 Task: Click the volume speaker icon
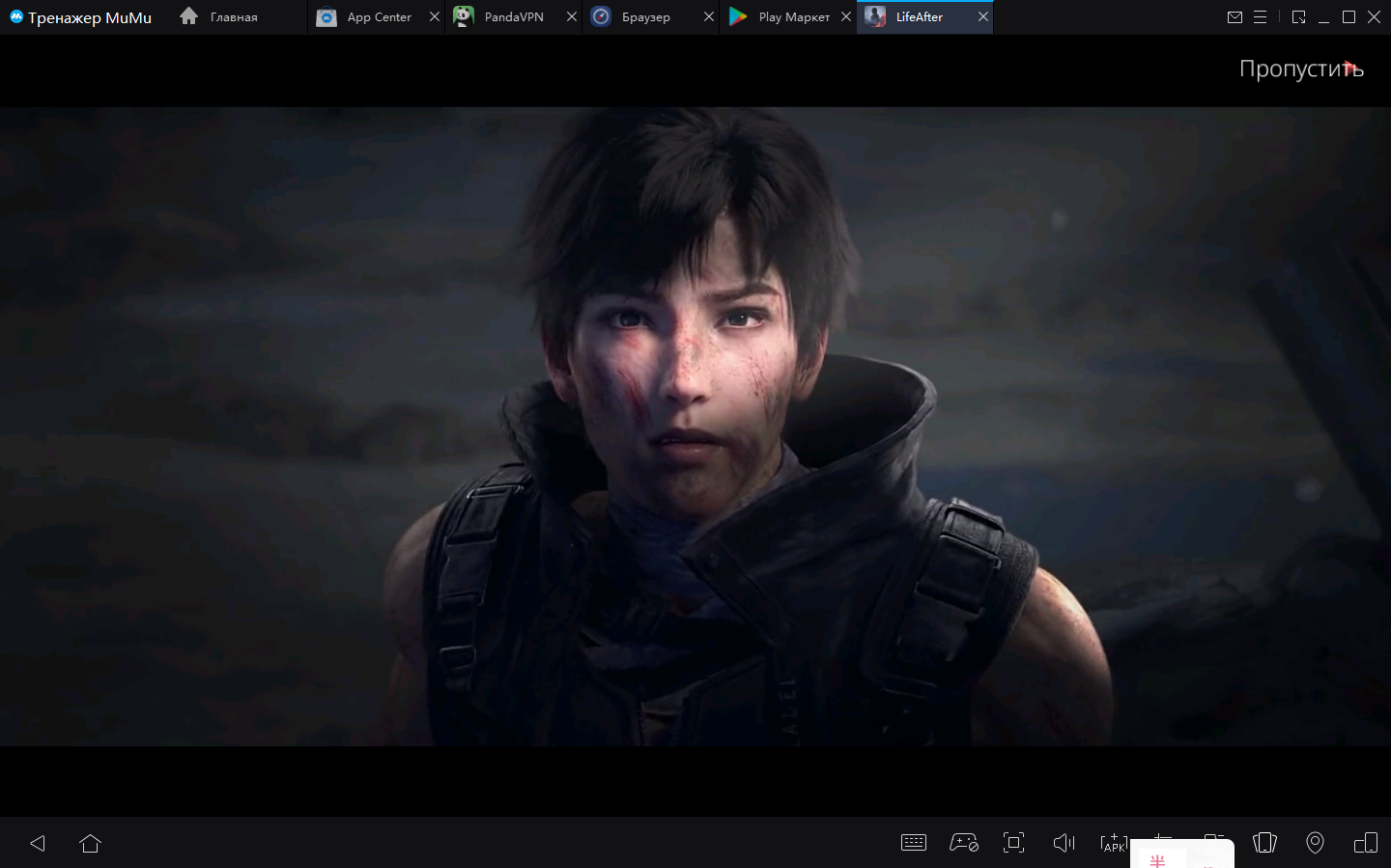(x=1064, y=843)
